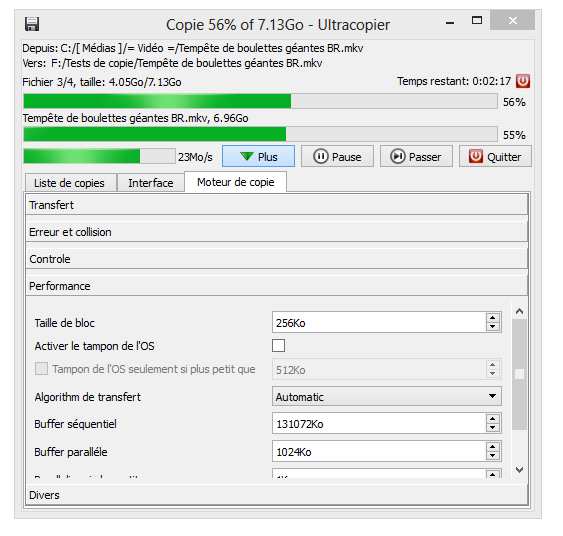Open the Interface tab
The height and width of the screenshot is (536, 563).
151,183
